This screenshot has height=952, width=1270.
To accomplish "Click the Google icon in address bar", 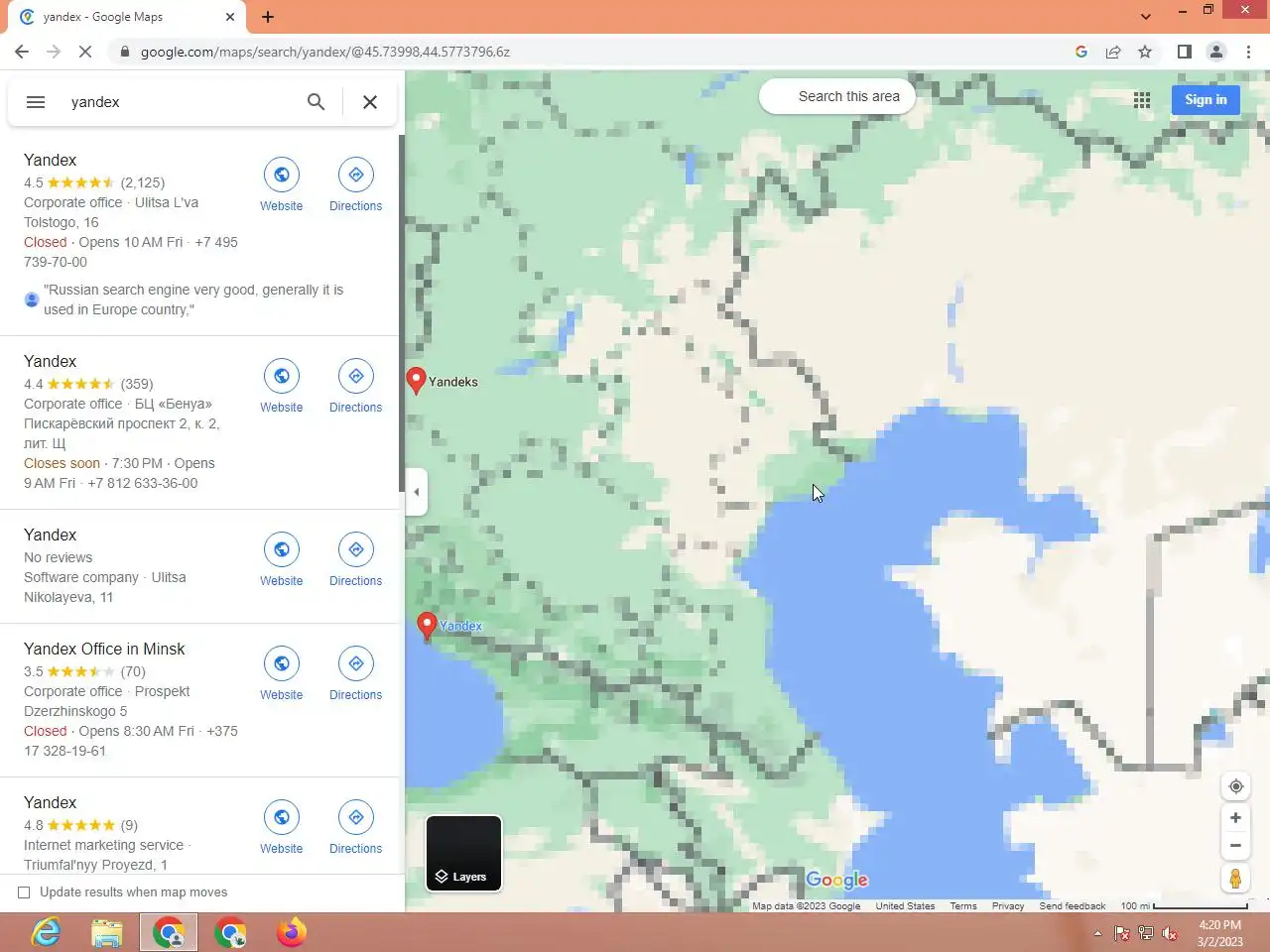I will click(1081, 52).
